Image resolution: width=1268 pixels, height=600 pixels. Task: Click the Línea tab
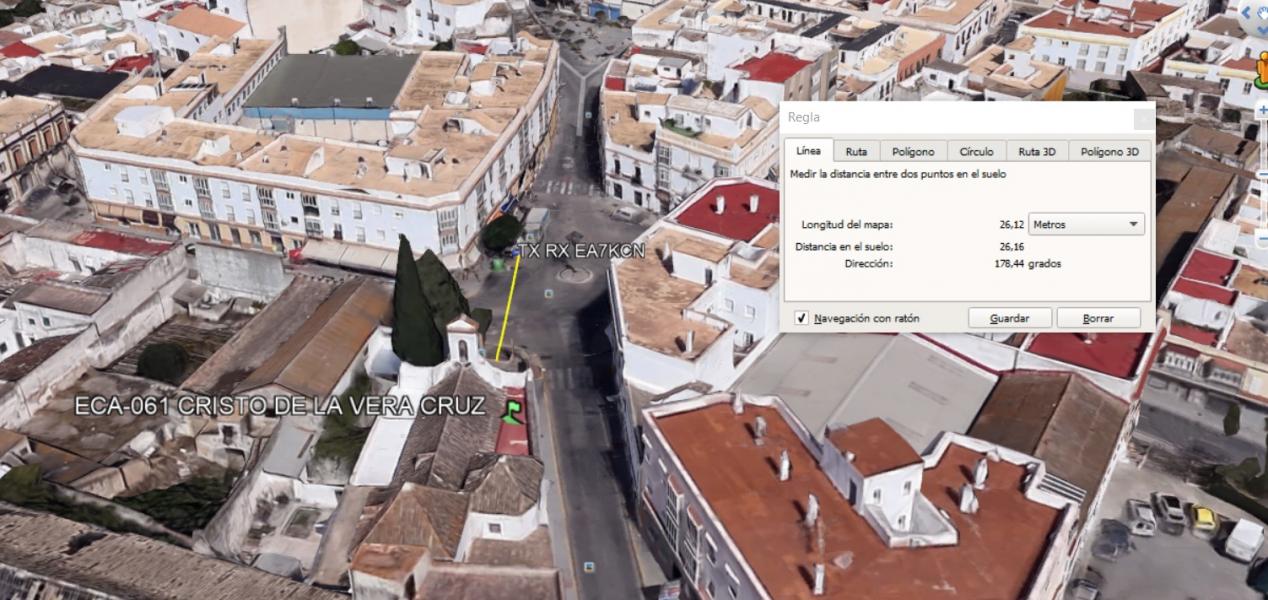tap(808, 152)
